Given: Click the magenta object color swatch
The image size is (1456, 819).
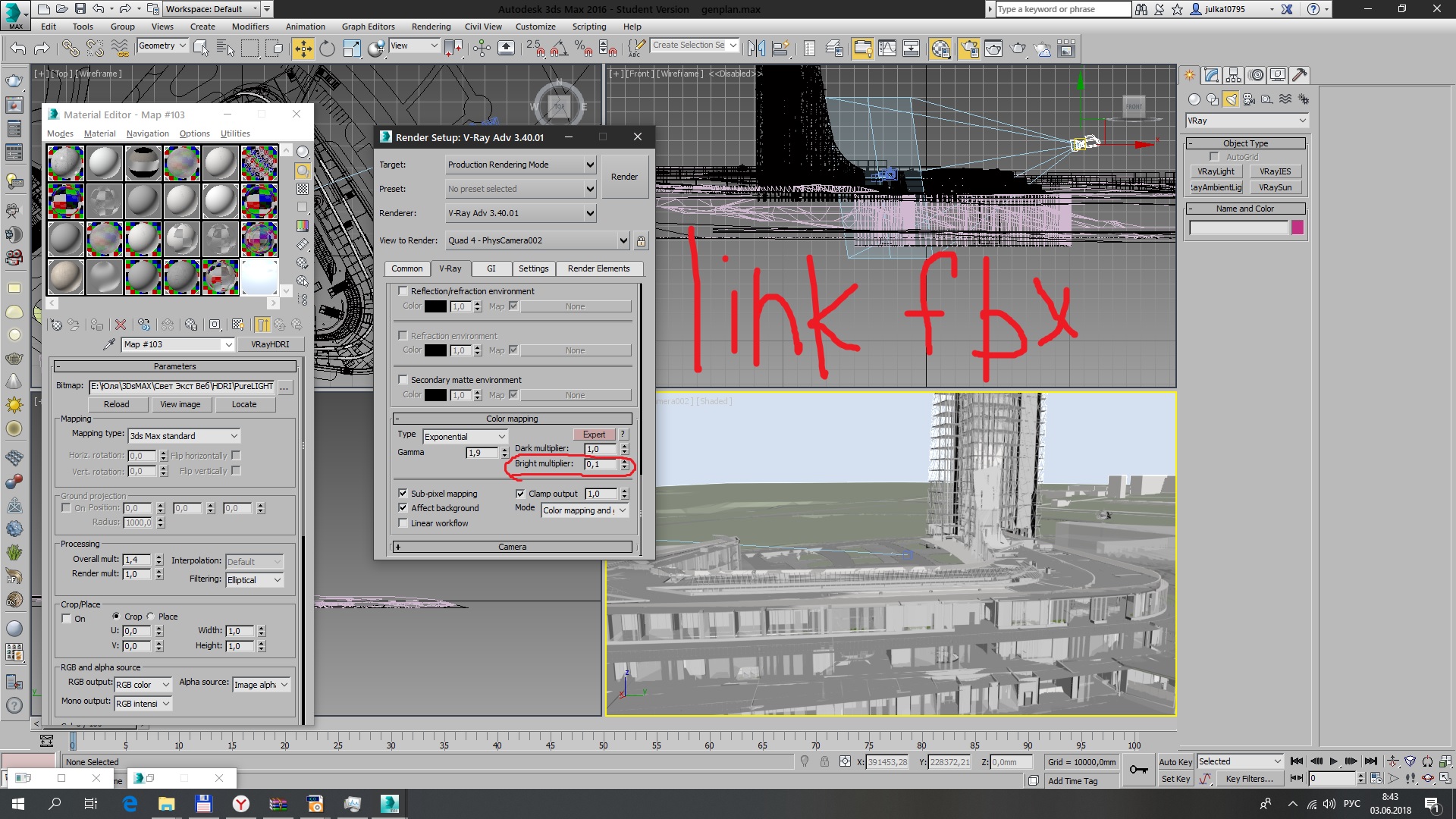Looking at the screenshot, I should 1298,227.
